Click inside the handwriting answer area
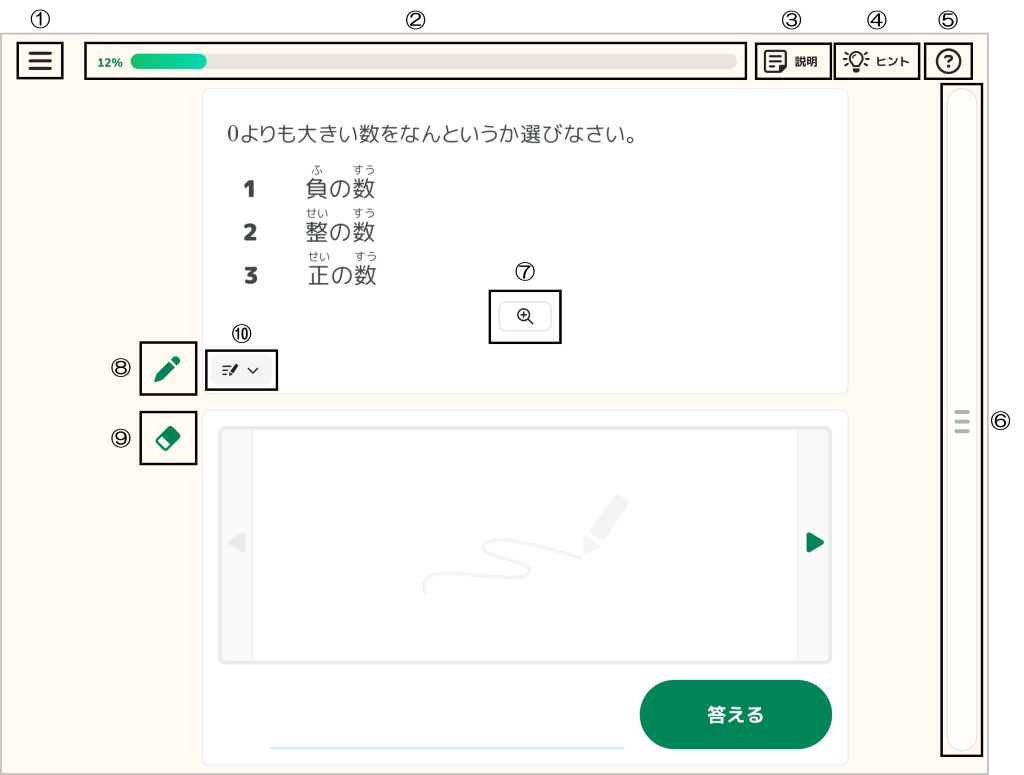The image size is (1024, 775). point(525,545)
